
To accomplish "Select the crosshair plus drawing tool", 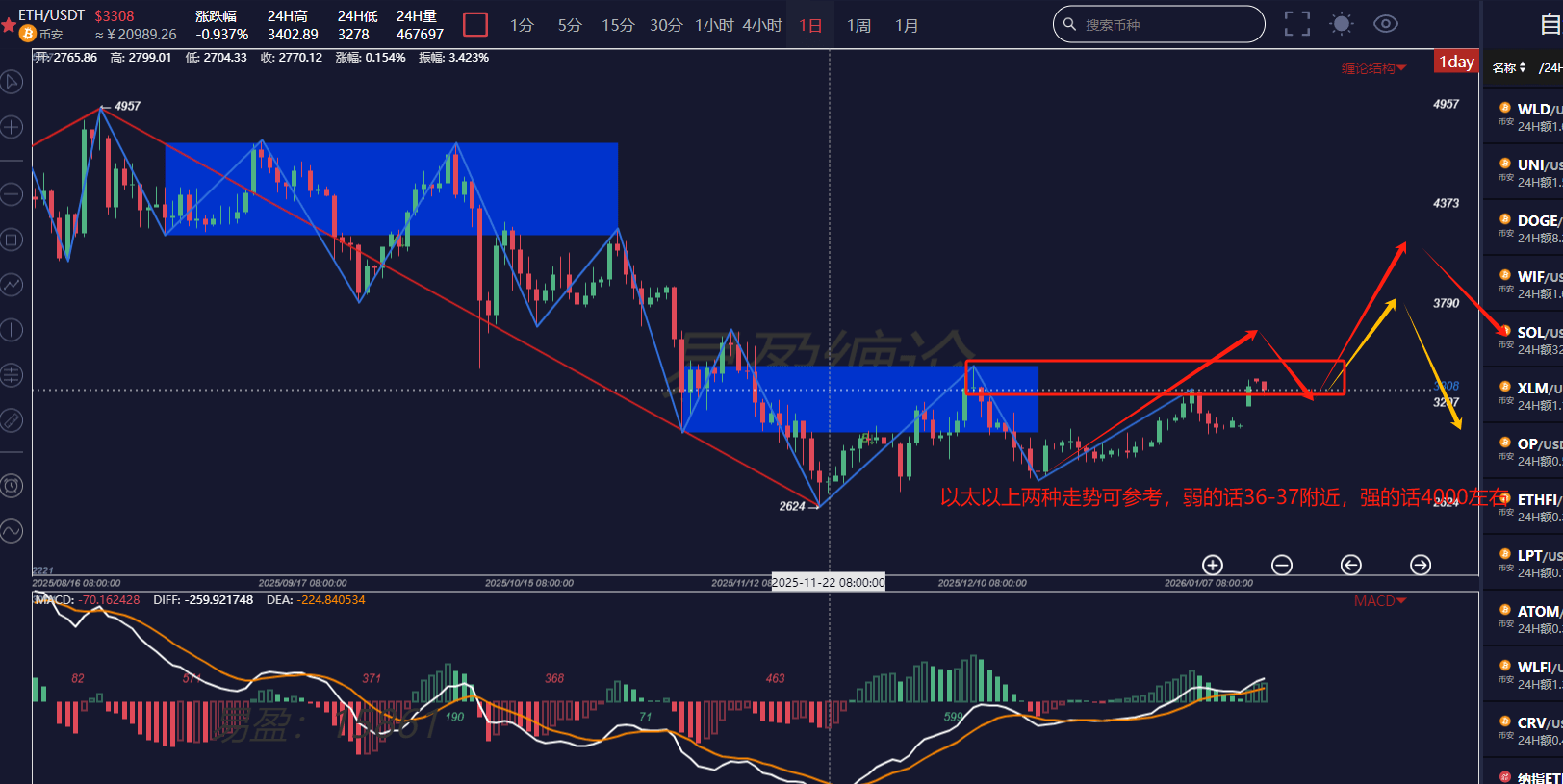I will coord(11,127).
